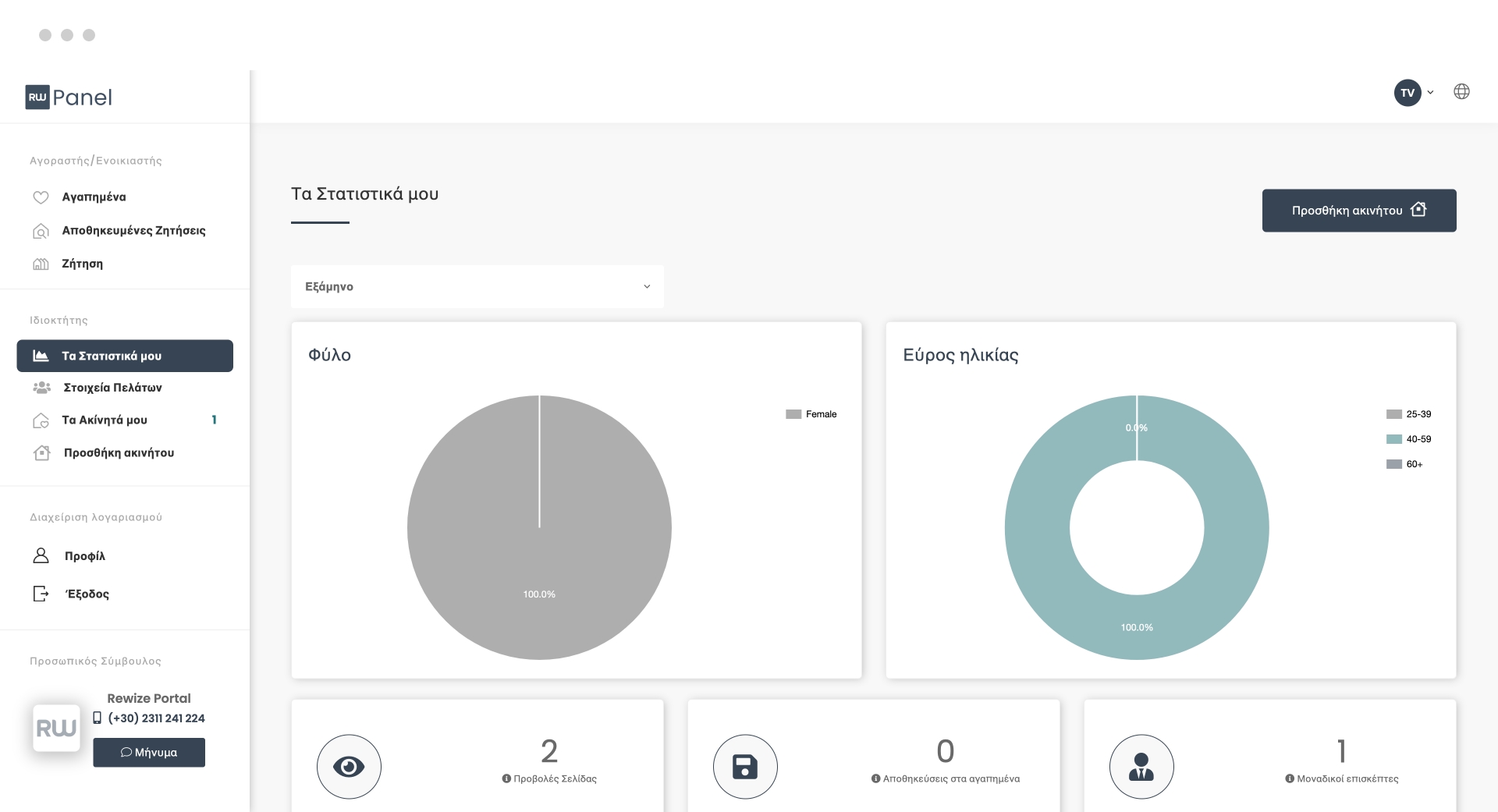This screenshot has height=812, width=1498.
Task: Click the Τα Στατιστικά μου page heading
Action: tap(364, 194)
